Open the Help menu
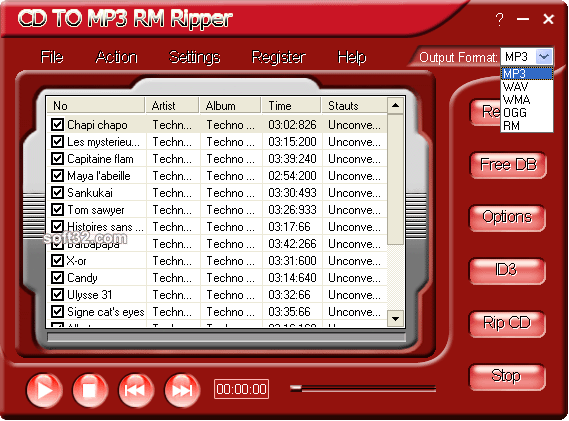The width and height of the screenshot is (569, 421). 352,57
